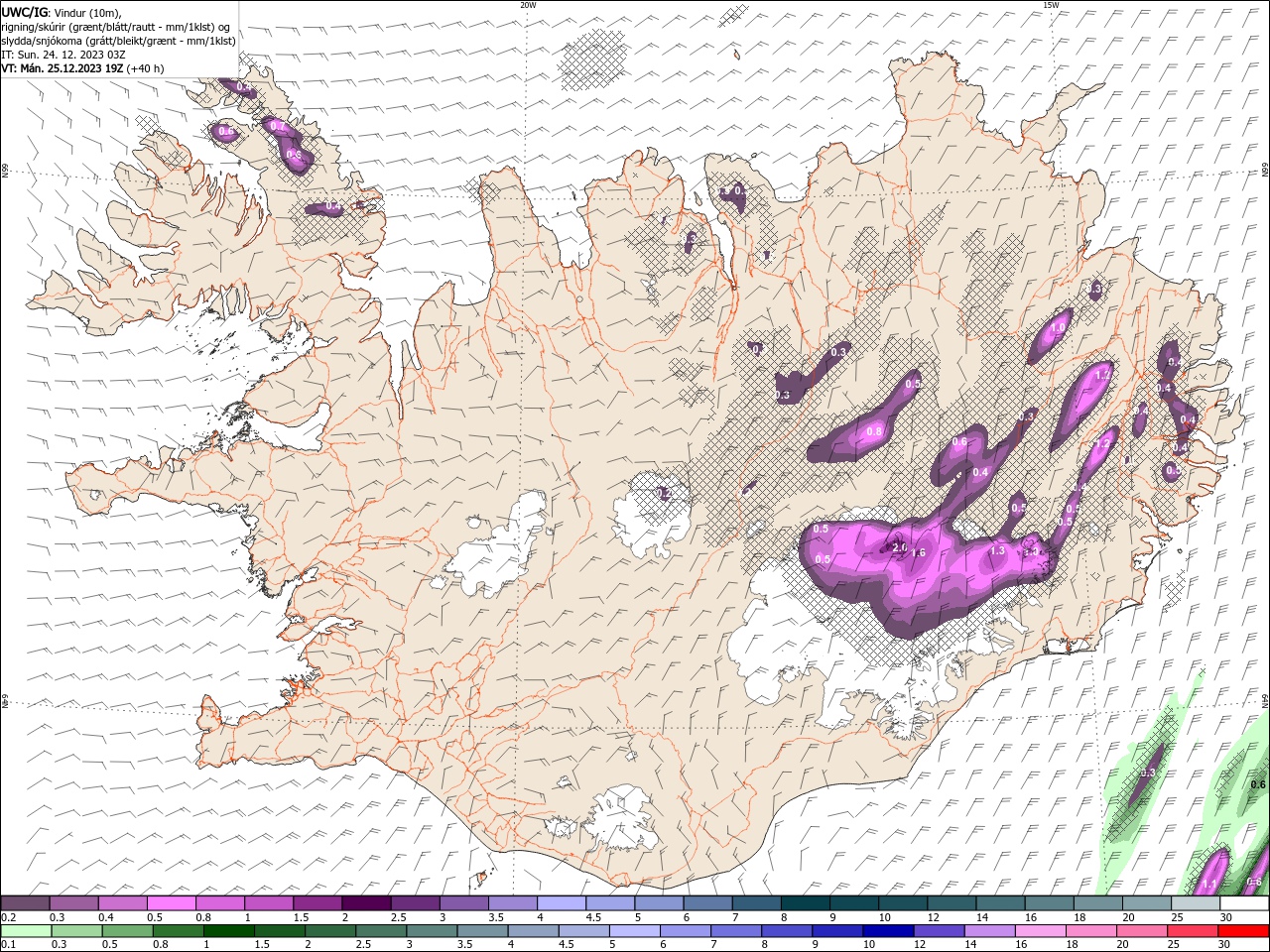Click the bottom legend swatch labeled 6
Image resolution: width=1270 pixels, height=952 pixels.
(x=686, y=931)
